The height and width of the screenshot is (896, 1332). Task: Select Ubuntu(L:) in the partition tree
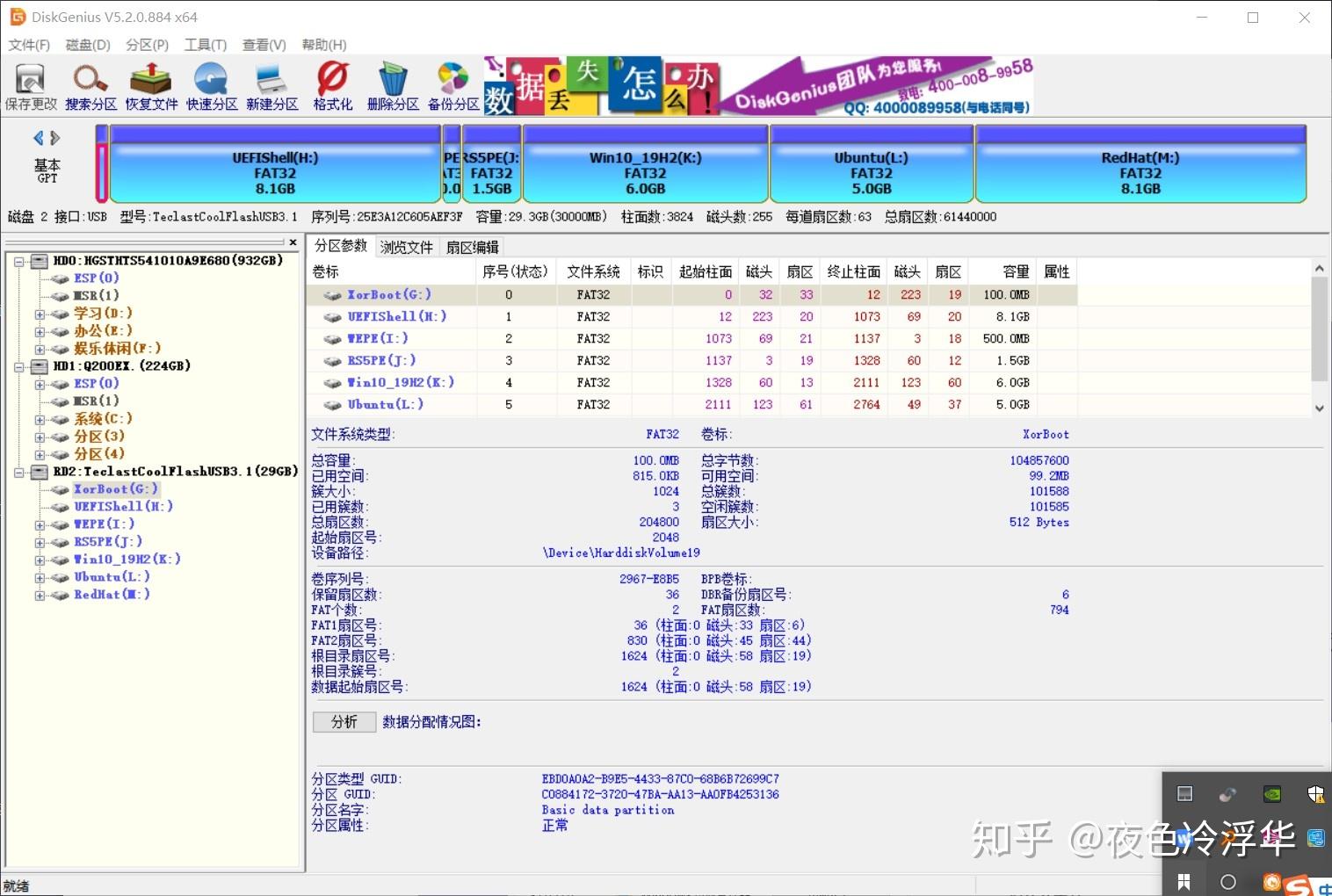pyautogui.click(x=111, y=577)
